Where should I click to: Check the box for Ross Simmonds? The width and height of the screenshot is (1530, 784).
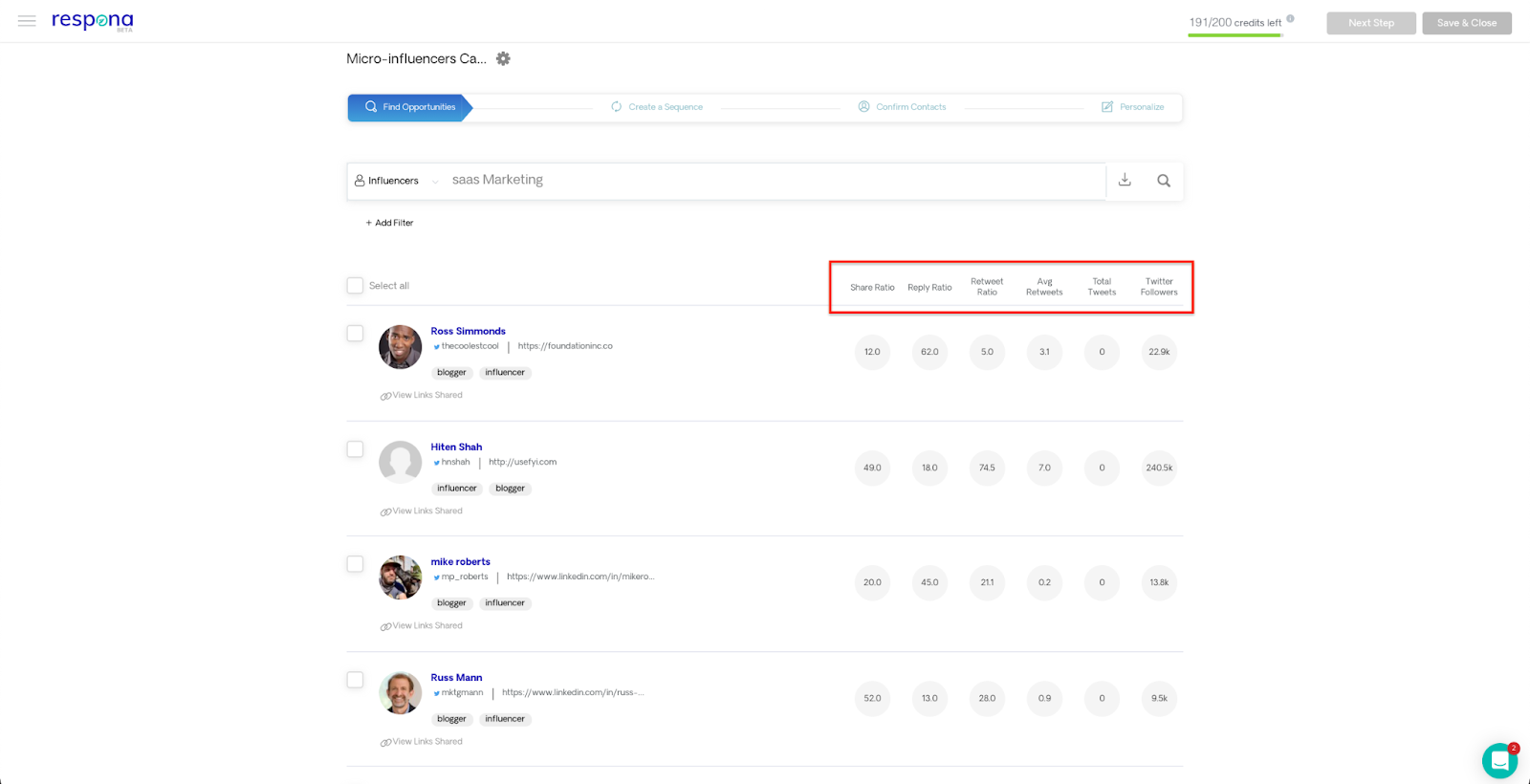355,333
